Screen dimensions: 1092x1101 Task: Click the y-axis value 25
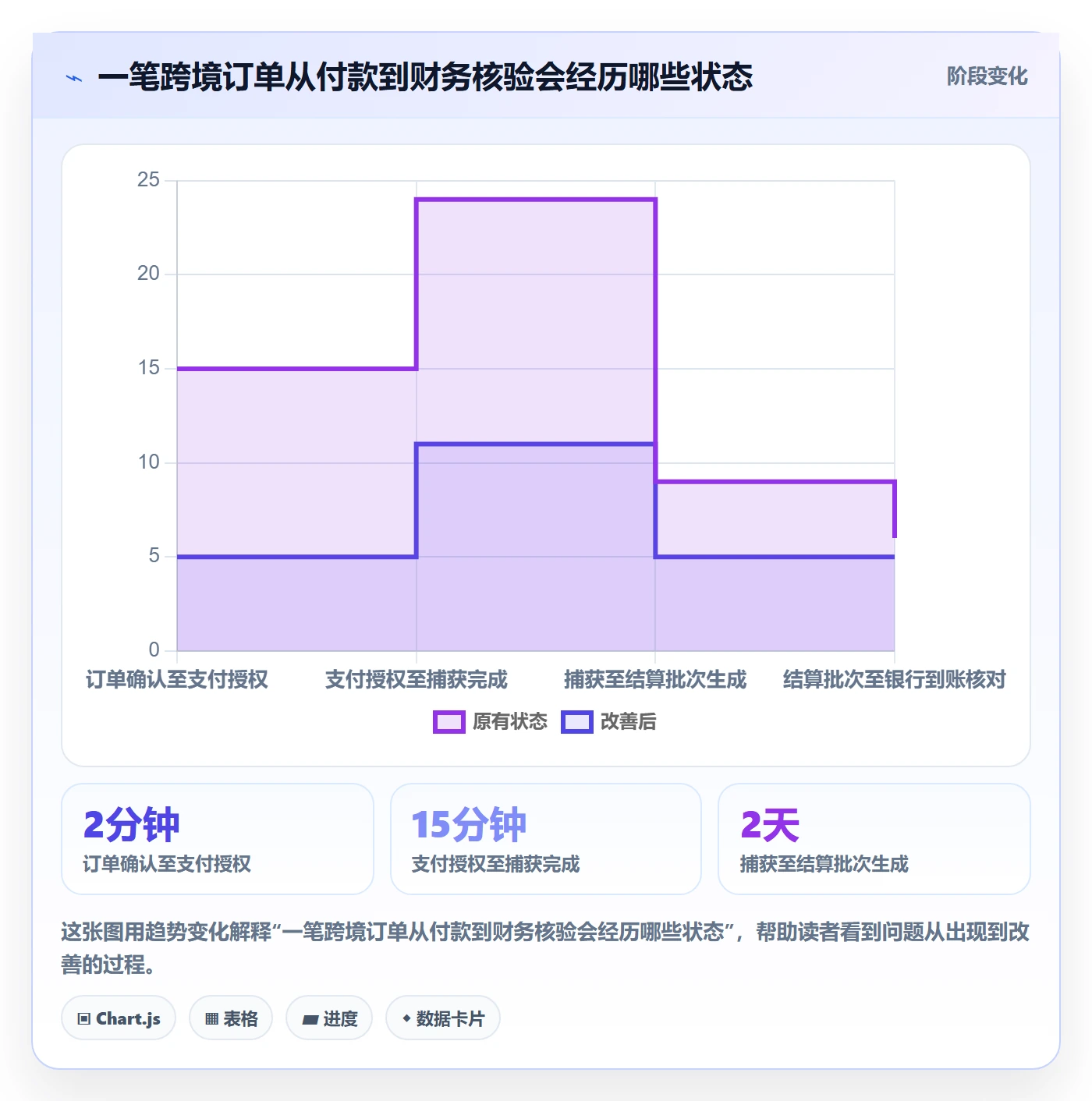tap(148, 180)
